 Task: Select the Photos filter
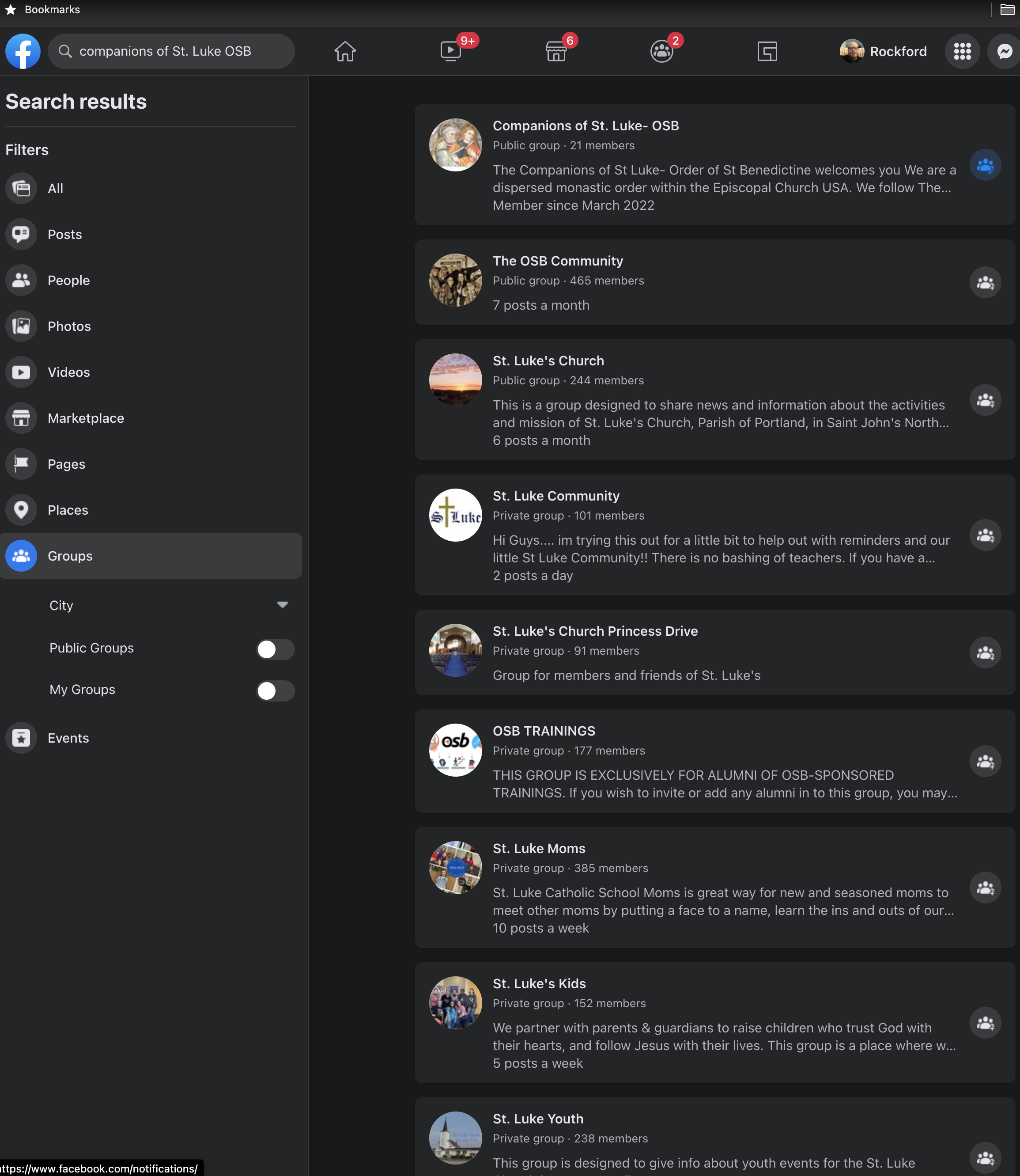pyautogui.click(x=151, y=326)
